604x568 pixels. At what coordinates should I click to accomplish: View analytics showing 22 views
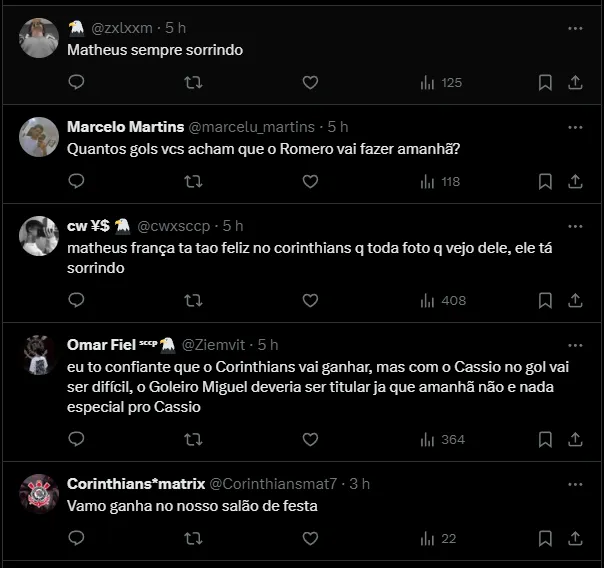click(438, 538)
